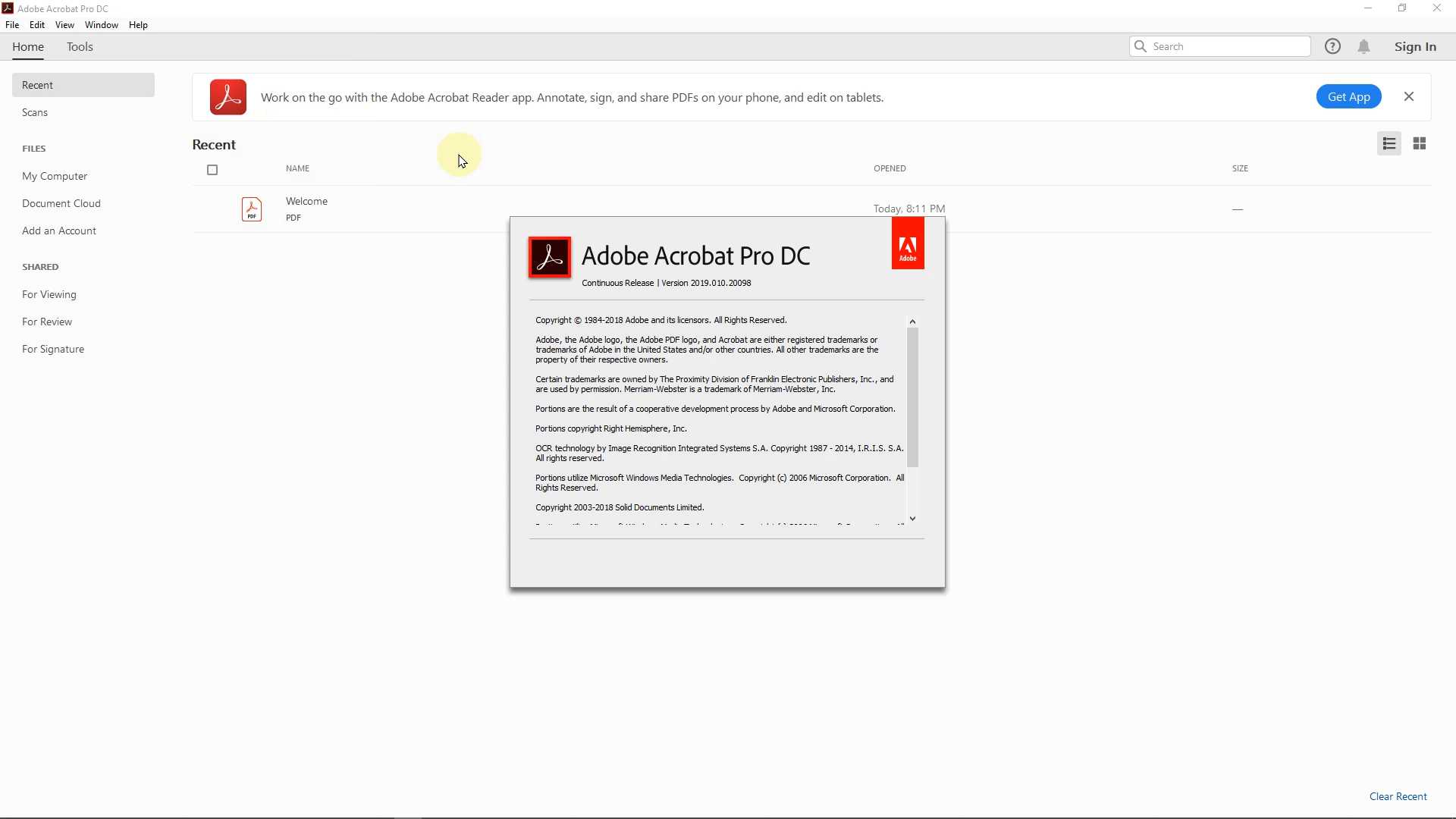Click the About dialog scrollbar thumb
This screenshot has height=819, width=1456.
[912, 397]
